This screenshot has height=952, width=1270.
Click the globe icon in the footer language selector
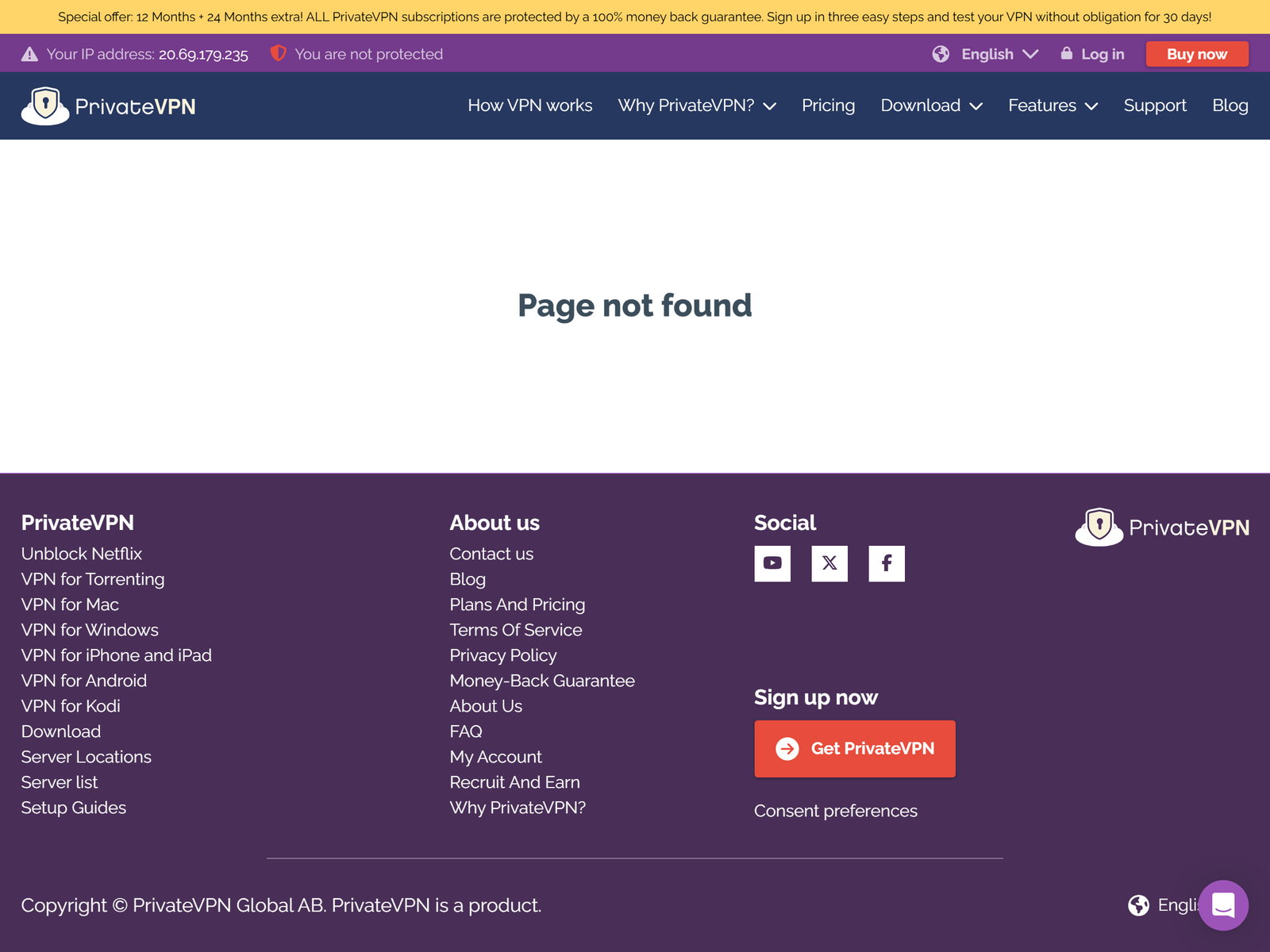coord(1138,905)
